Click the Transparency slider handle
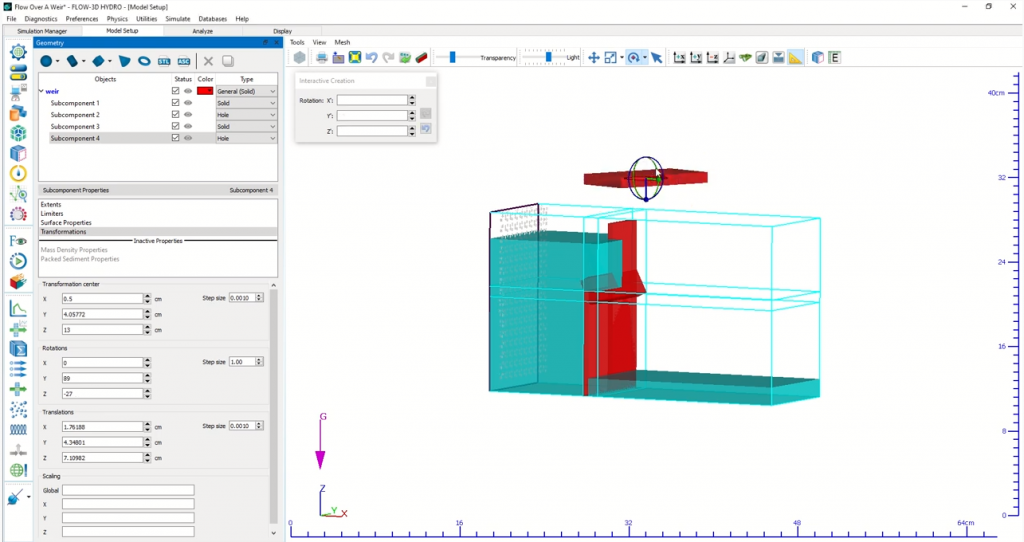Screen dimensions: 1024x542 click(x=453, y=57)
